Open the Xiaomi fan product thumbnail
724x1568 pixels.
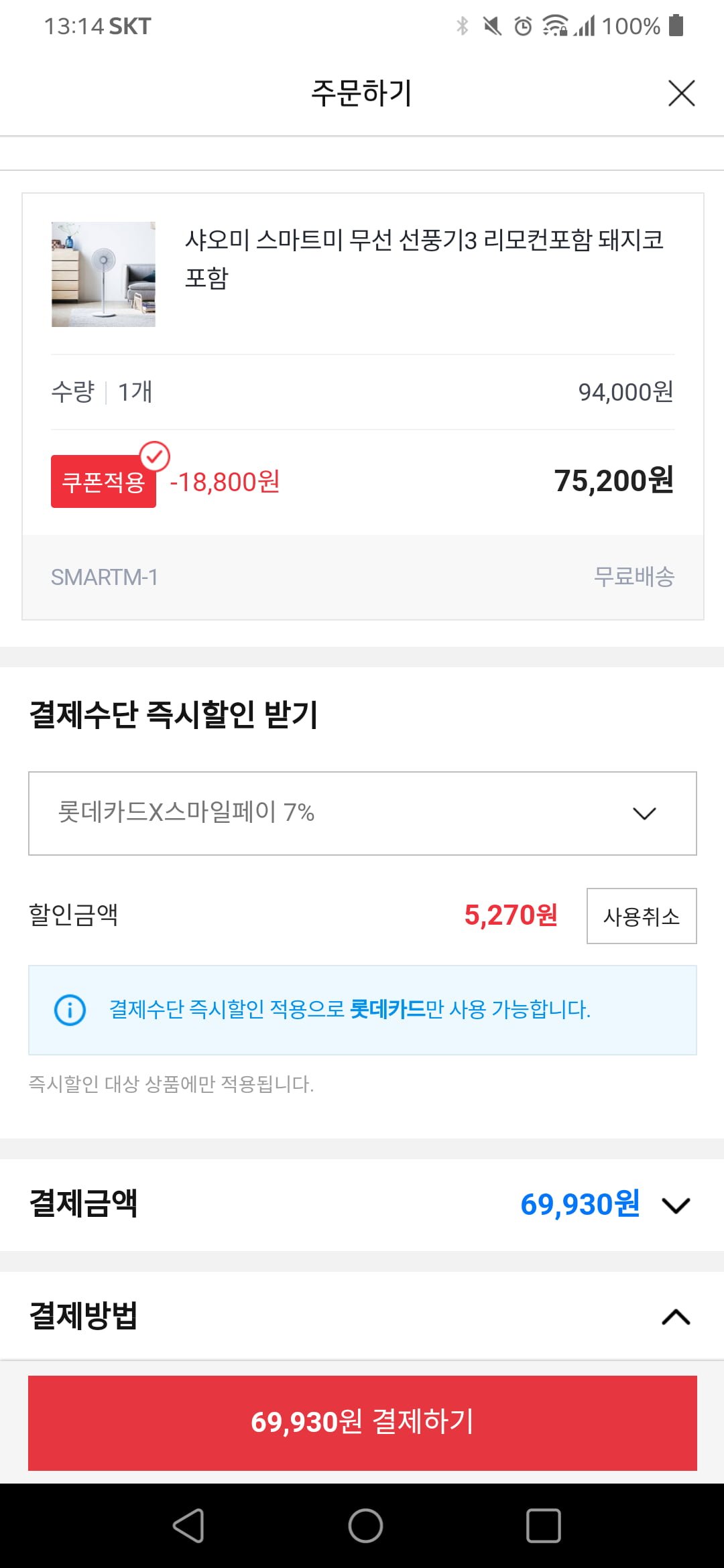click(x=103, y=274)
